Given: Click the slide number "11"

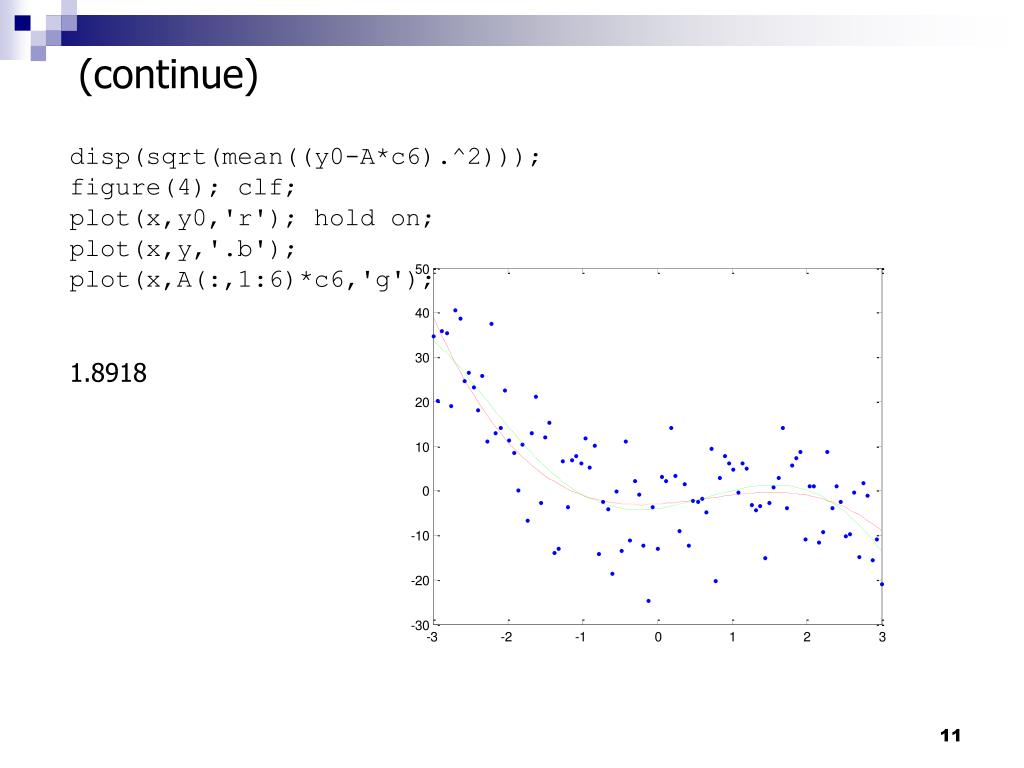Looking at the screenshot, I should click(x=950, y=735).
